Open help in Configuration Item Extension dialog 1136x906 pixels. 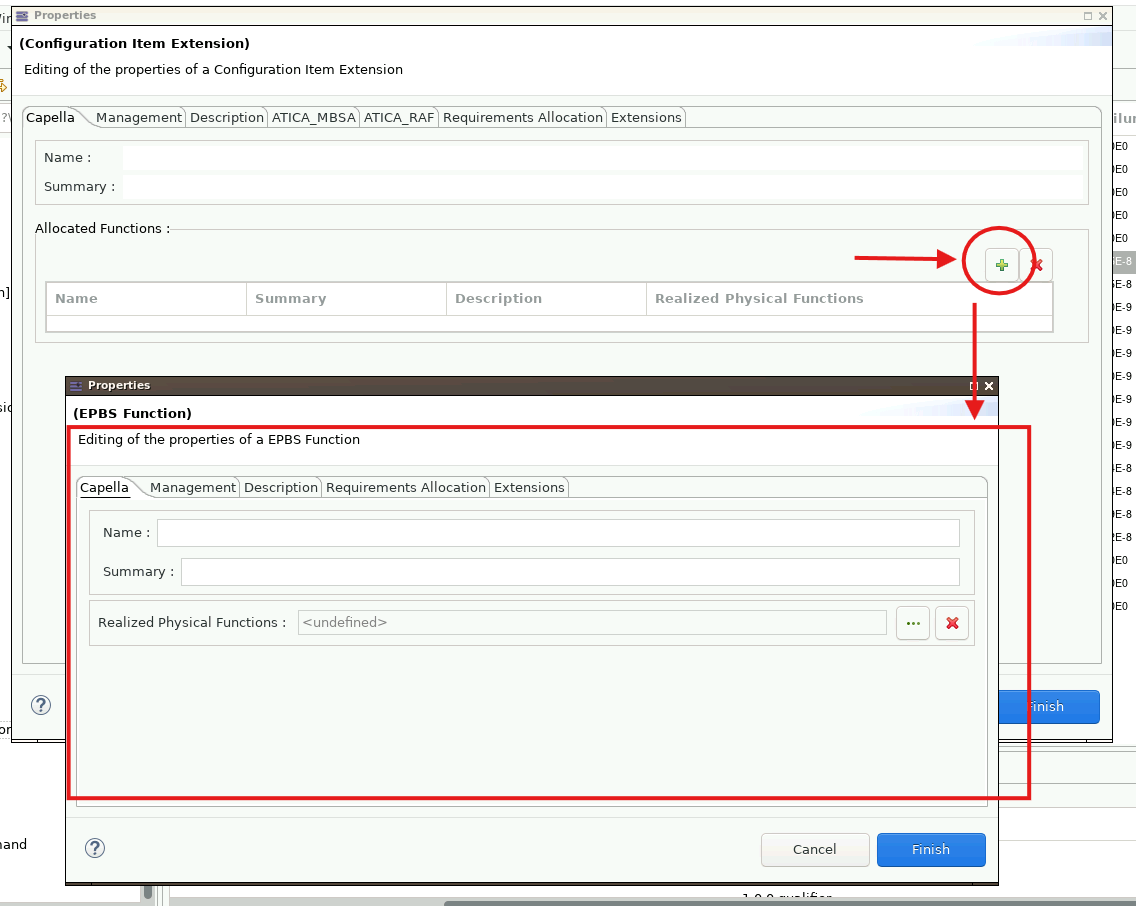pyautogui.click(x=41, y=705)
